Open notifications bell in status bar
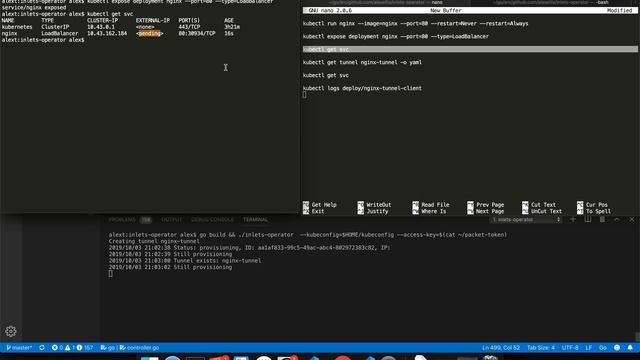640x360 pixels. pyautogui.click(x=630, y=348)
